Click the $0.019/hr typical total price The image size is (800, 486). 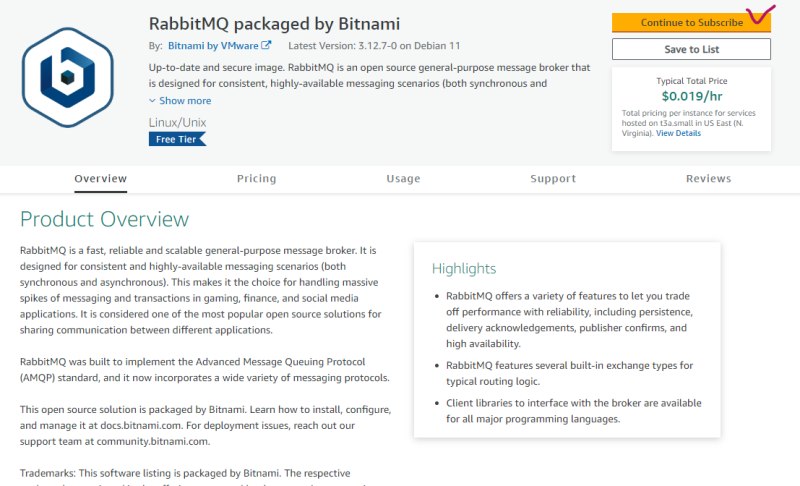[691, 98]
